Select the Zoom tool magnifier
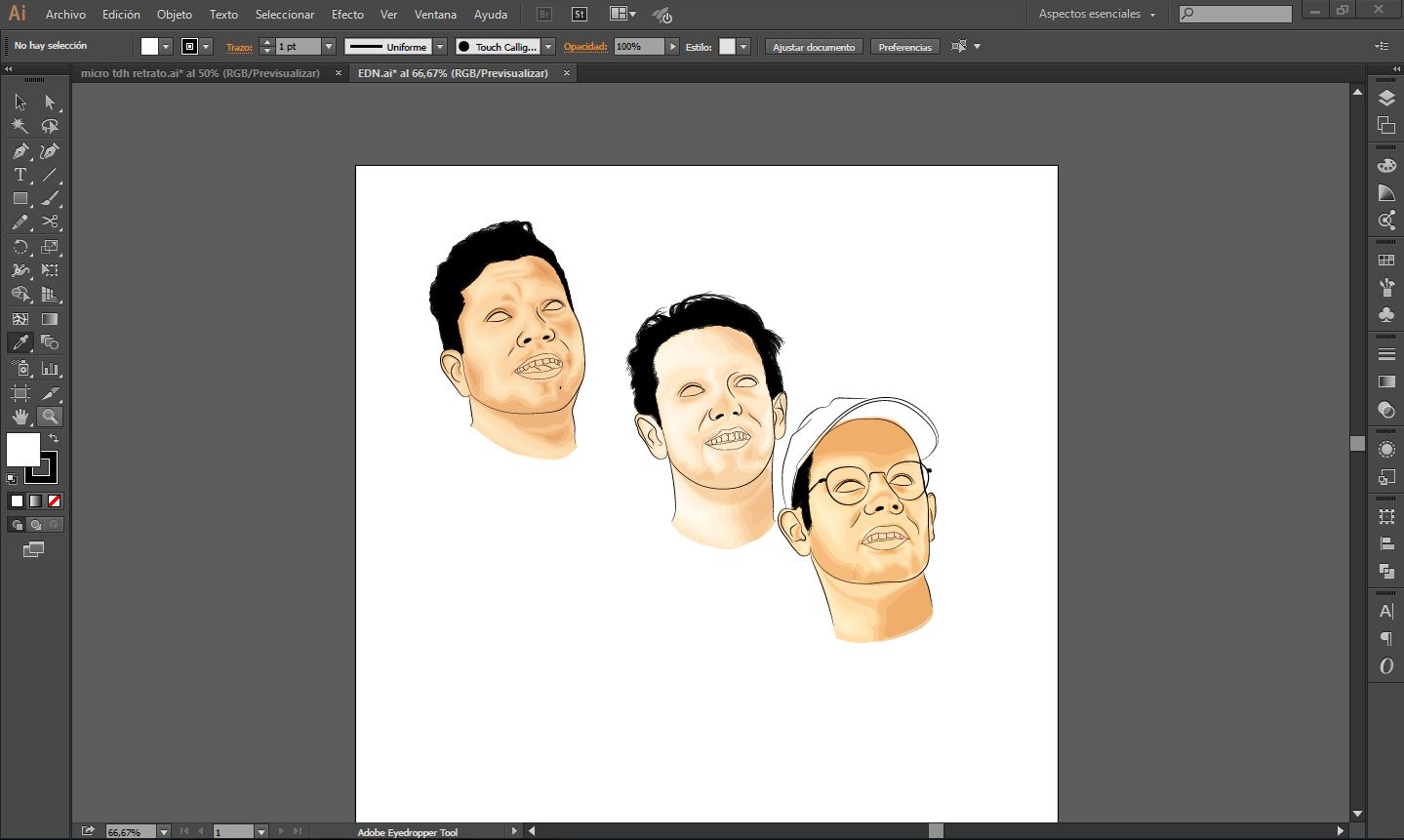 click(50, 417)
